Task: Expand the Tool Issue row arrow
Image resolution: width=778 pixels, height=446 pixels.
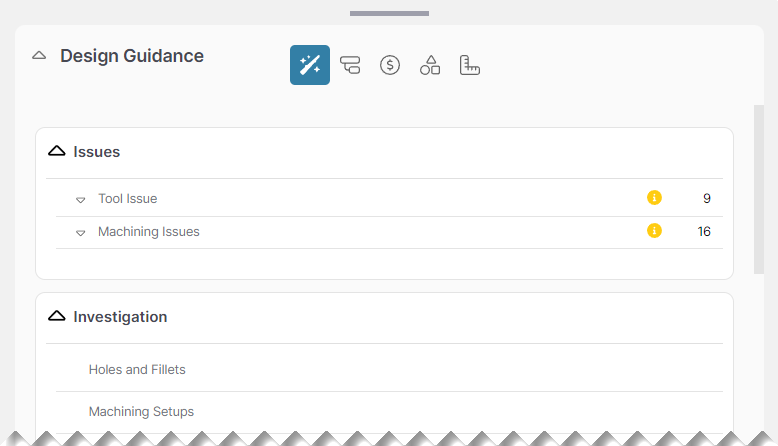Action: pos(81,200)
